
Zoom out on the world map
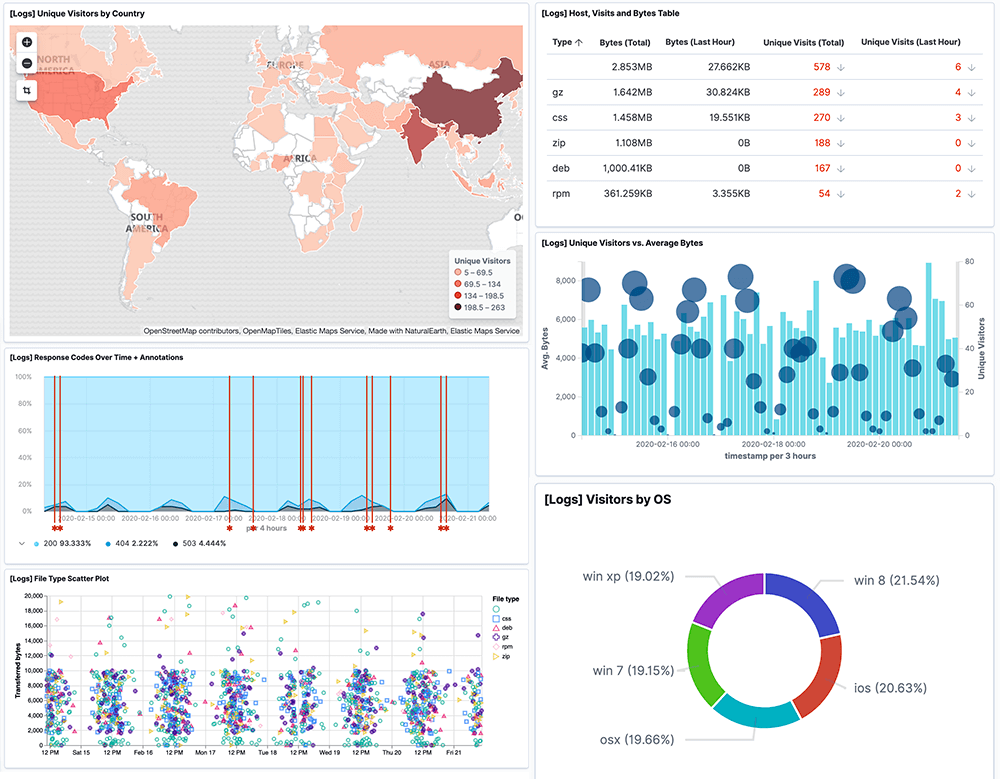pyautogui.click(x=26, y=62)
